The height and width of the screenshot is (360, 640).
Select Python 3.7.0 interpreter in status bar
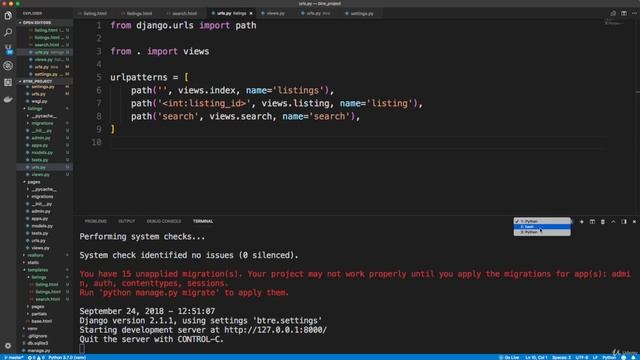point(67,358)
